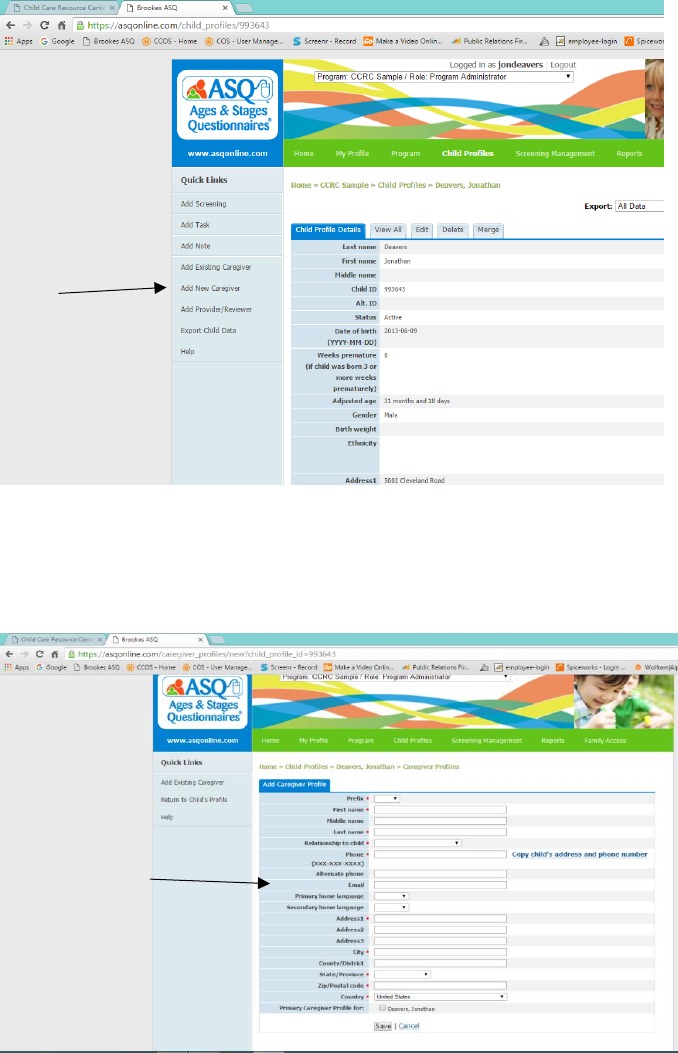Expand the Prefix dropdown in the caregiver form
Viewport: 678px width, 1053px height.
[387, 798]
